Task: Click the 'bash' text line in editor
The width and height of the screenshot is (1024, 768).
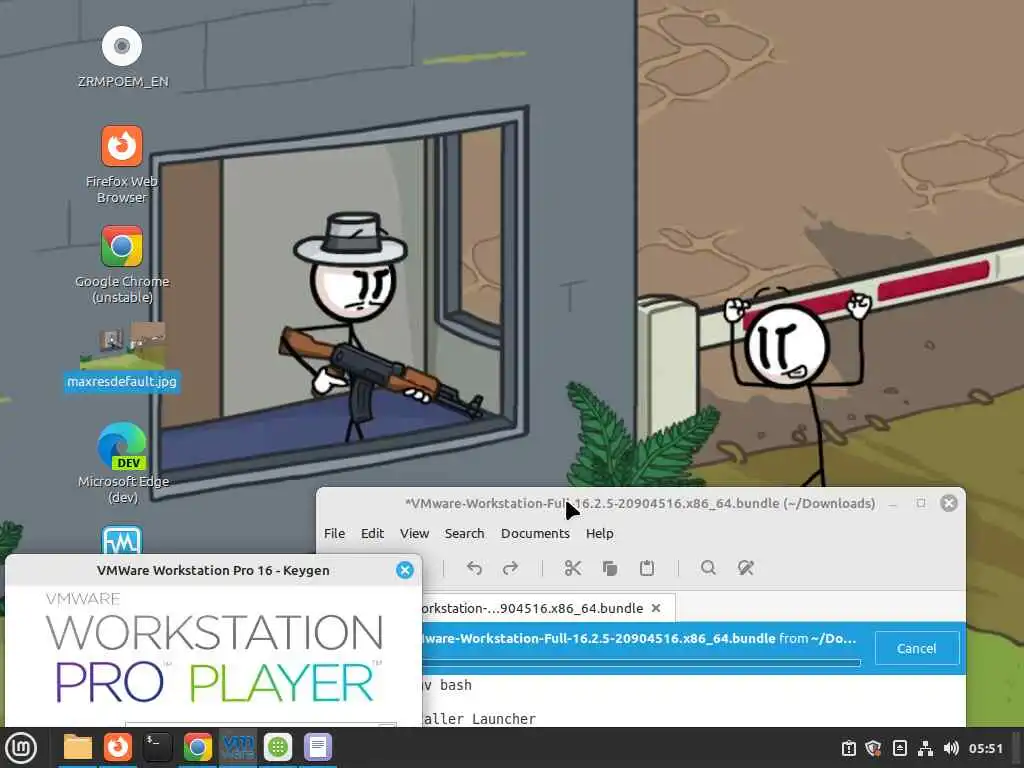Action: point(456,685)
